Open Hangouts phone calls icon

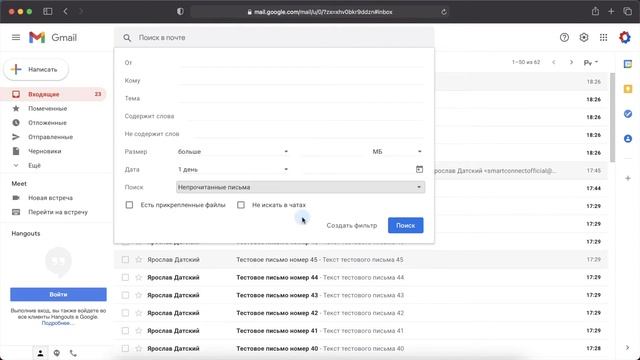point(73,353)
